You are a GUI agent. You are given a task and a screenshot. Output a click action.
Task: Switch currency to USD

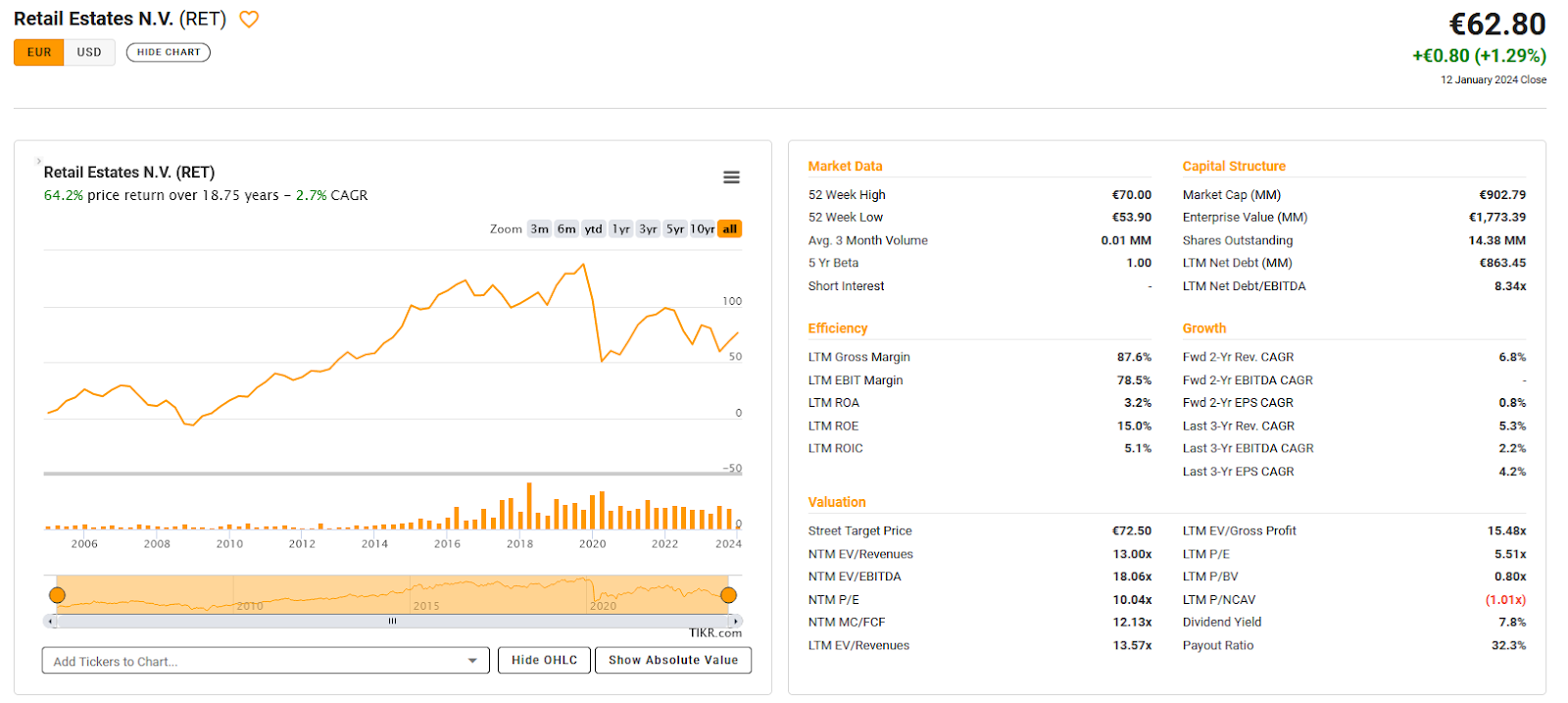click(x=89, y=52)
